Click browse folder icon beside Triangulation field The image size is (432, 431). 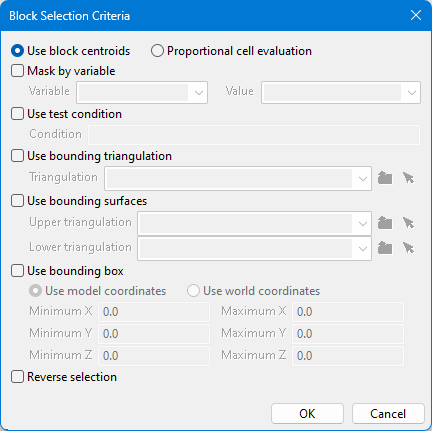tap(385, 178)
